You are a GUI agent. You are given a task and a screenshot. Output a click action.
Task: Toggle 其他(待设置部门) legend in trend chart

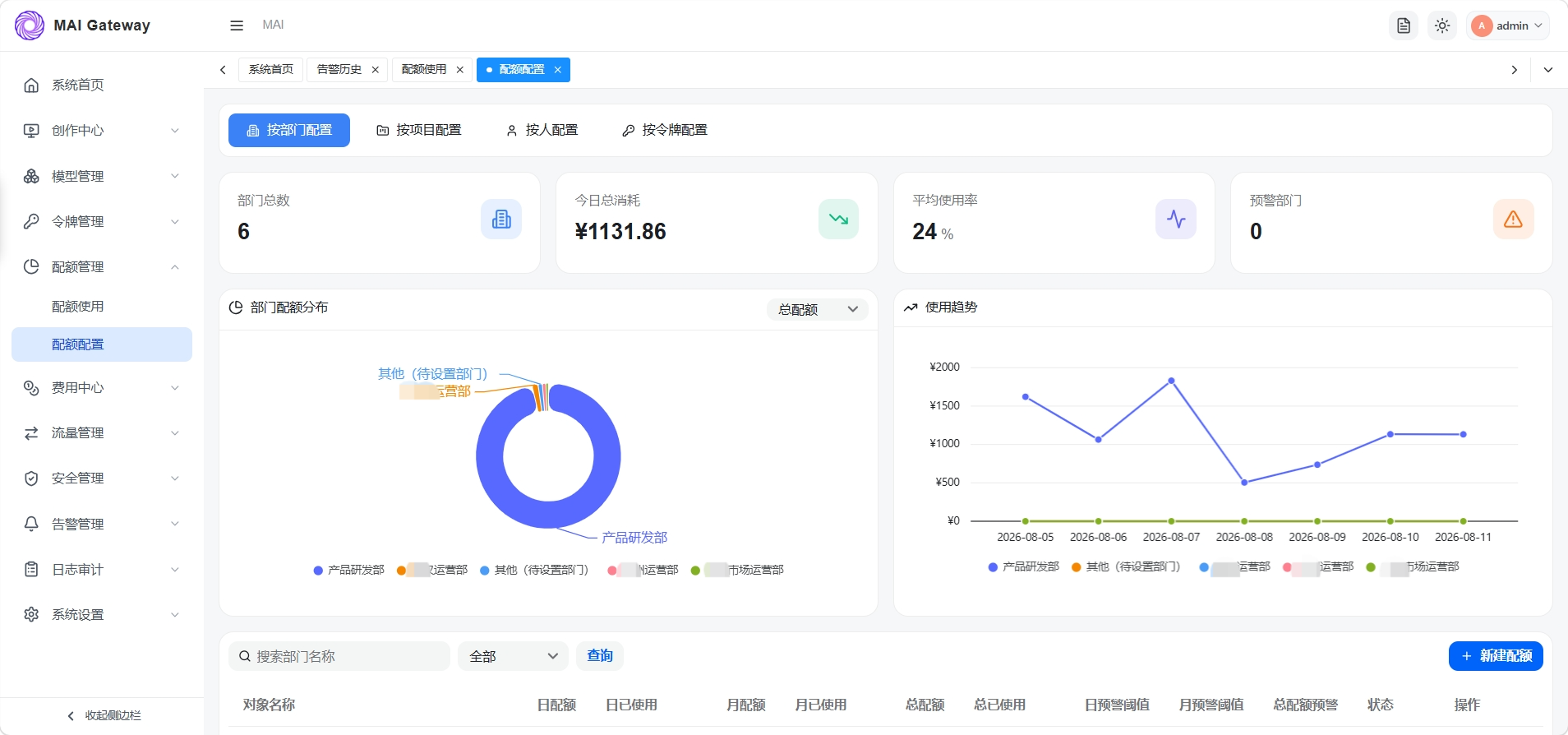1127,566
